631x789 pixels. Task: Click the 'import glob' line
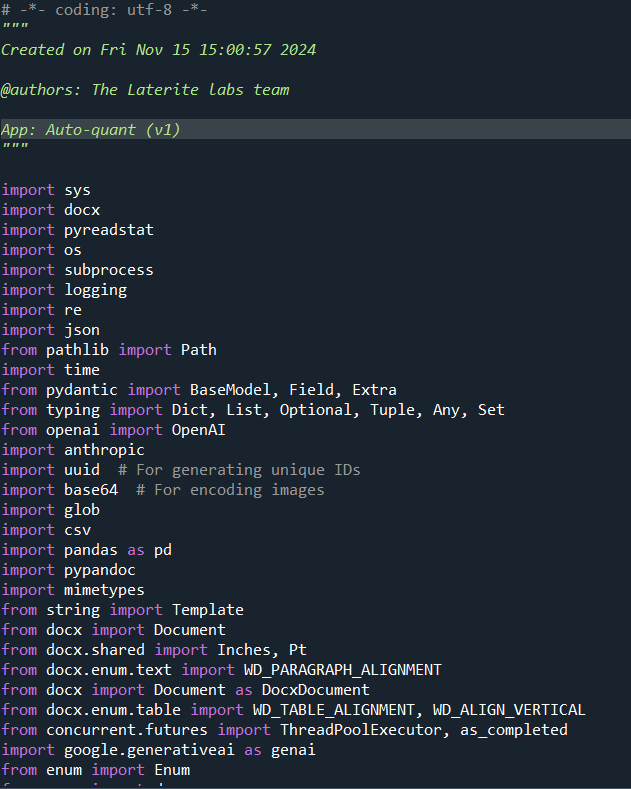51,510
